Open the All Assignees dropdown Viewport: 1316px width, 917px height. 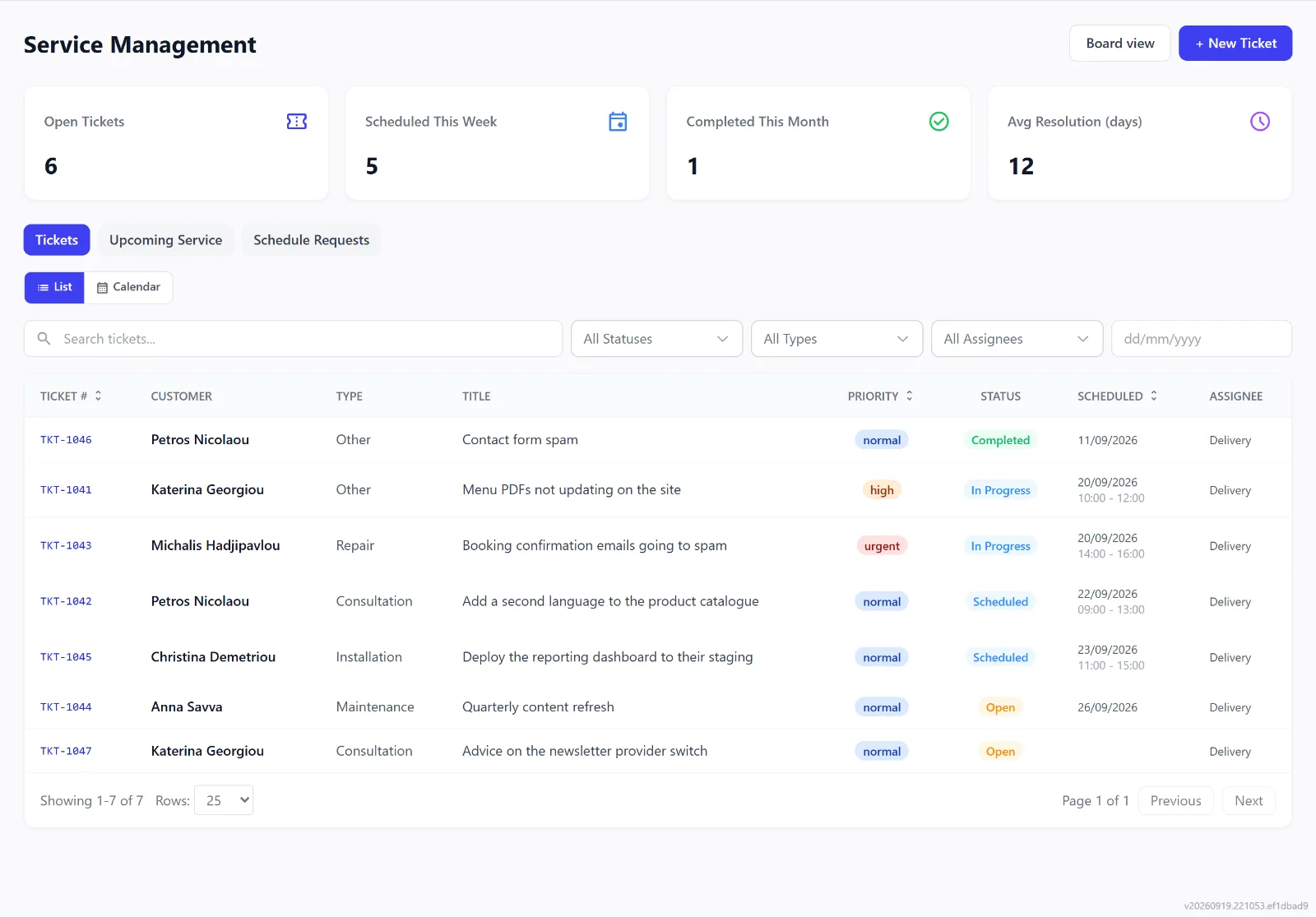(1017, 339)
